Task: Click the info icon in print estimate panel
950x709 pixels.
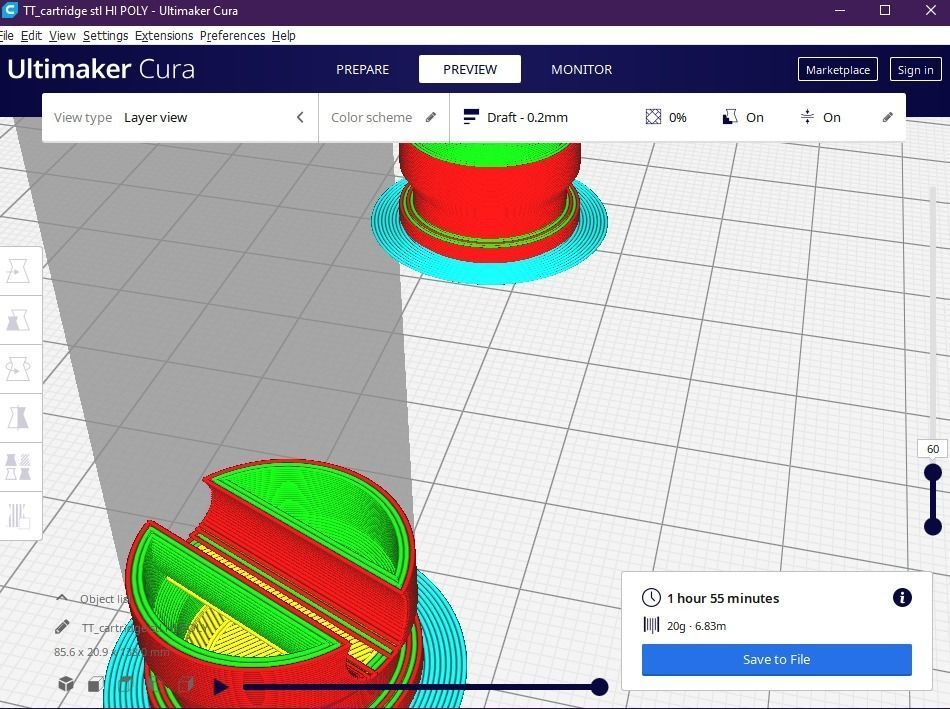Action: click(902, 597)
